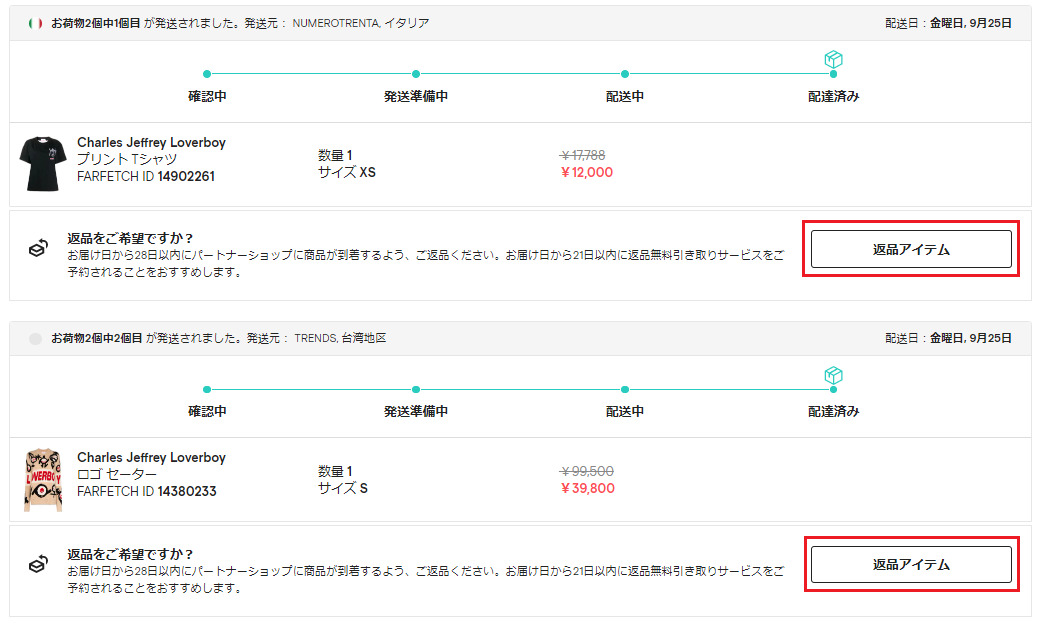Select the 配送中 step dot in second shipment tracker

click(625, 389)
